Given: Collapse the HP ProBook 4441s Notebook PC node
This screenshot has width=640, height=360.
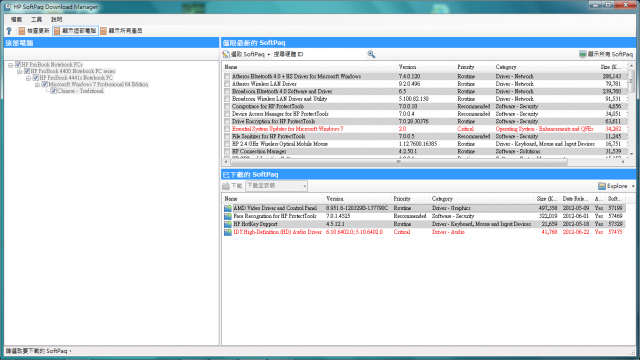Looking at the screenshot, I should 29,78.
